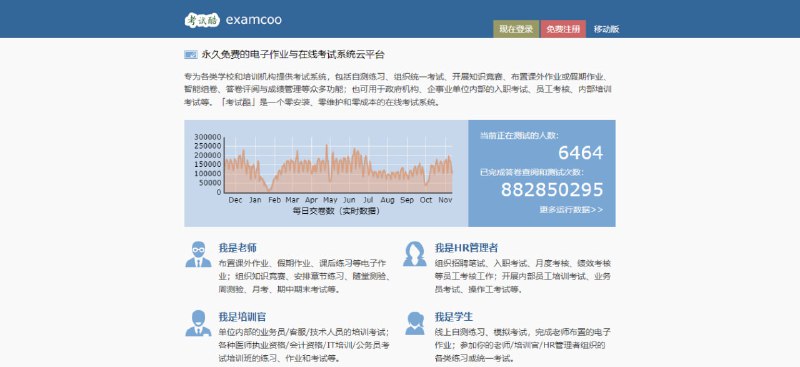
Task: Click the examcoo site name text
Action: pos(254,20)
